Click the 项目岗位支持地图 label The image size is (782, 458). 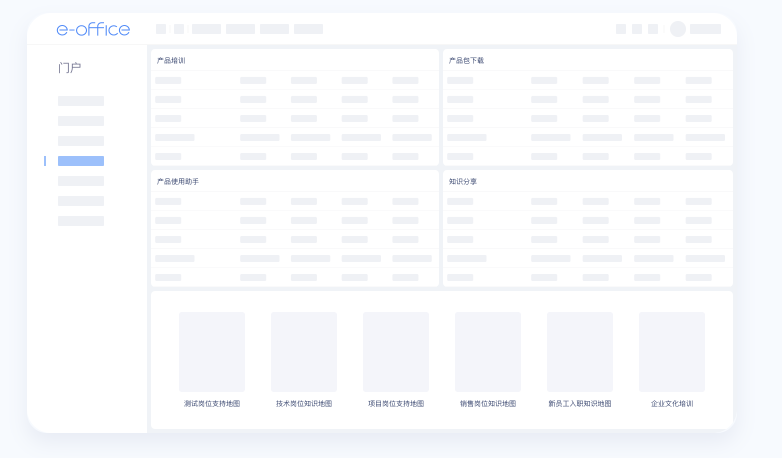(396, 404)
